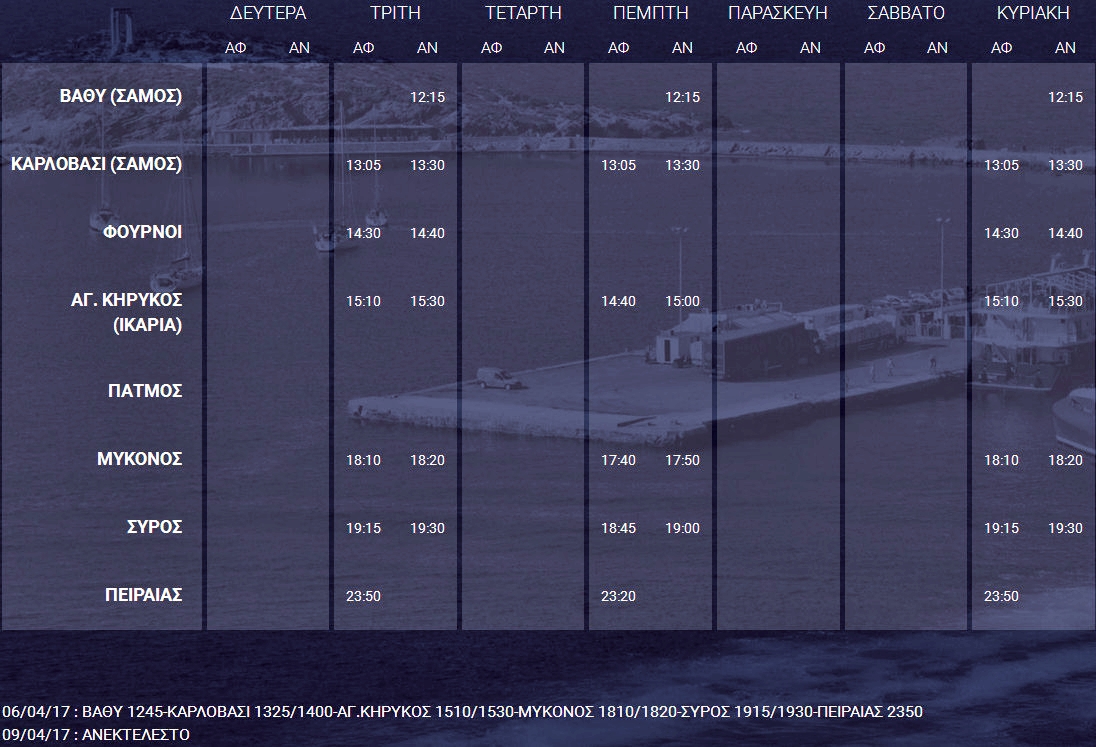Select the ΤΕΤΑΡΤΗ column header
This screenshot has height=747, width=1096.
point(522,14)
